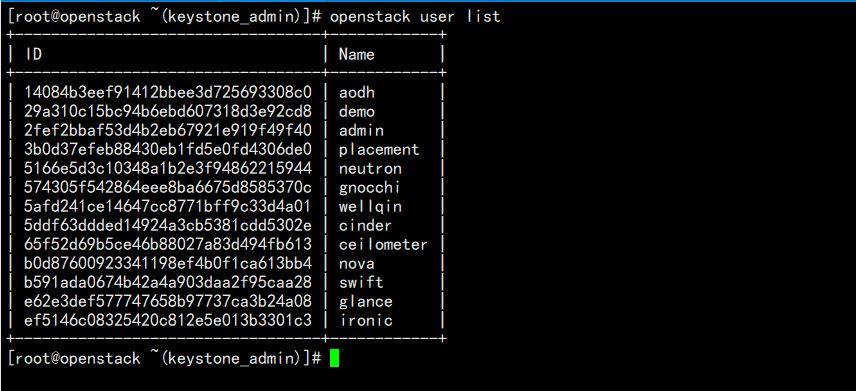Click the nova ID beginning with b0d87600
Image resolution: width=856 pixels, height=391 pixels.
pyautogui.click(x=168, y=263)
